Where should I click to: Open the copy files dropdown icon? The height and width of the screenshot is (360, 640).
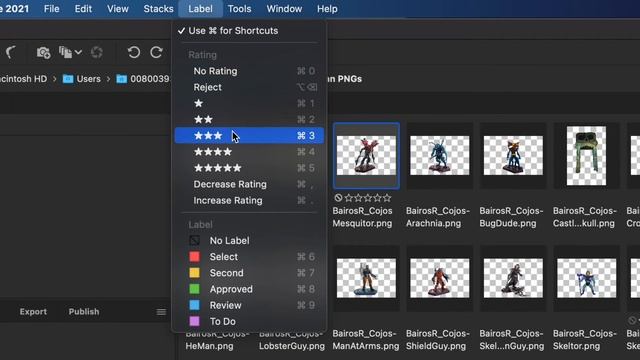point(70,52)
